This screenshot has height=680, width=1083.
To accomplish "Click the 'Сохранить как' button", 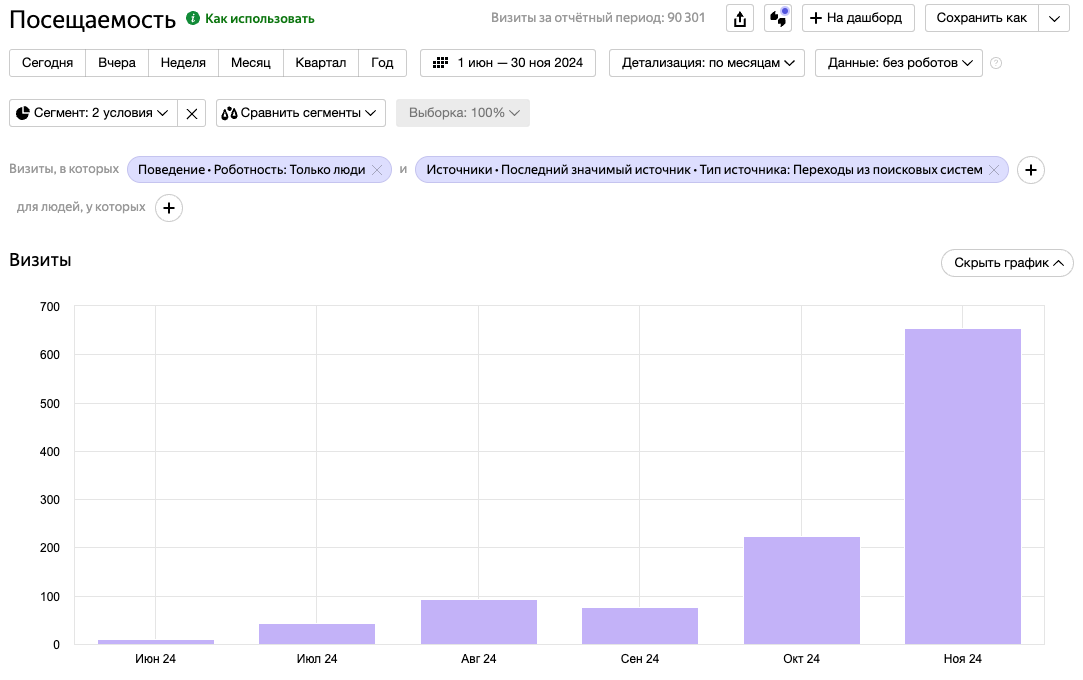I will (981, 19).
